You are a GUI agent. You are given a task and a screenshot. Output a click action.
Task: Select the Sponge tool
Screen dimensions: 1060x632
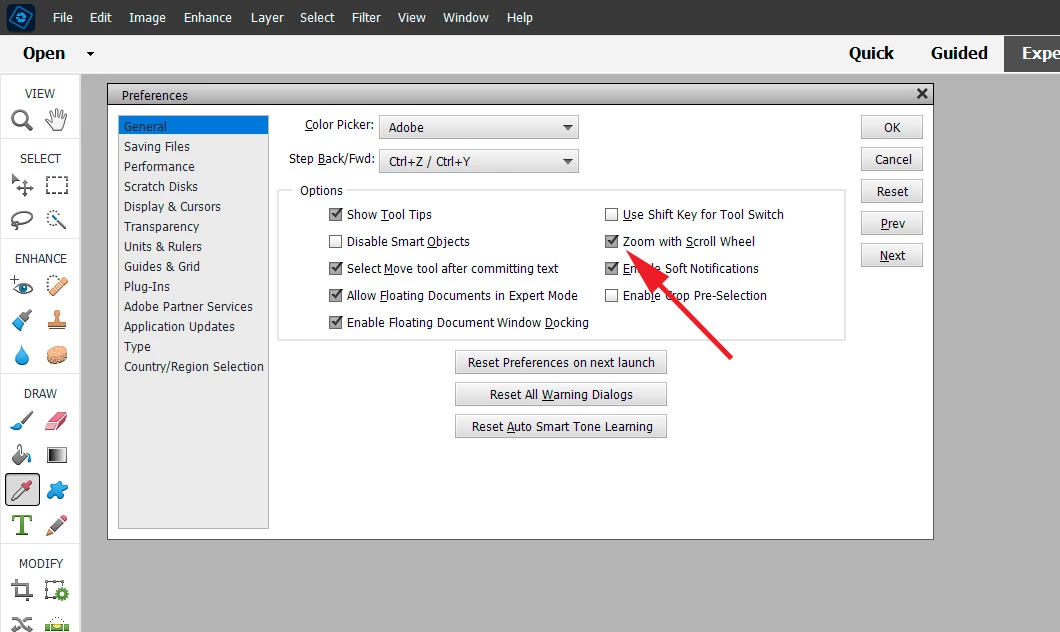click(57, 355)
